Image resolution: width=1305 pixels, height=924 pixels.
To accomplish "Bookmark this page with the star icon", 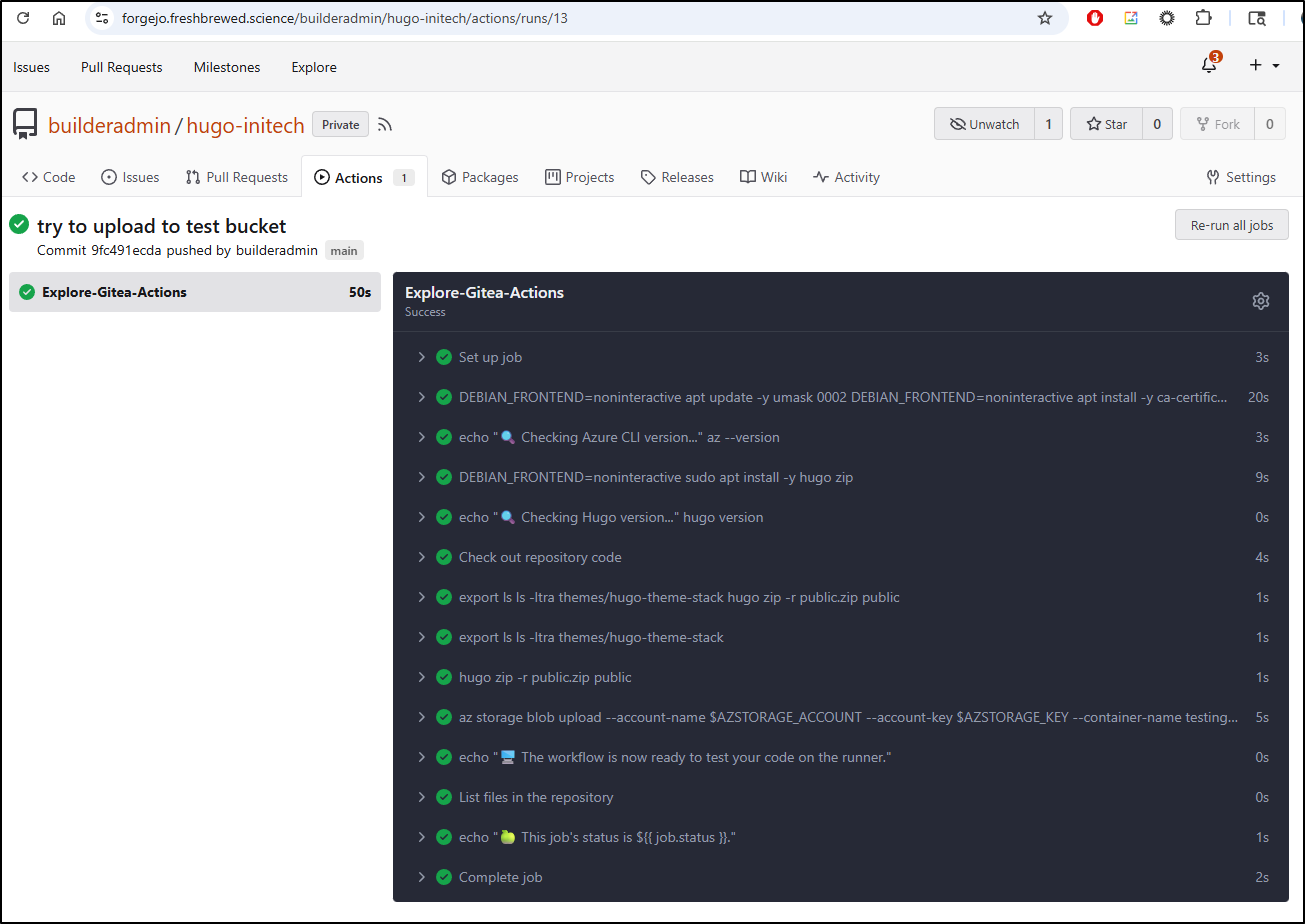I will click(x=1045, y=18).
